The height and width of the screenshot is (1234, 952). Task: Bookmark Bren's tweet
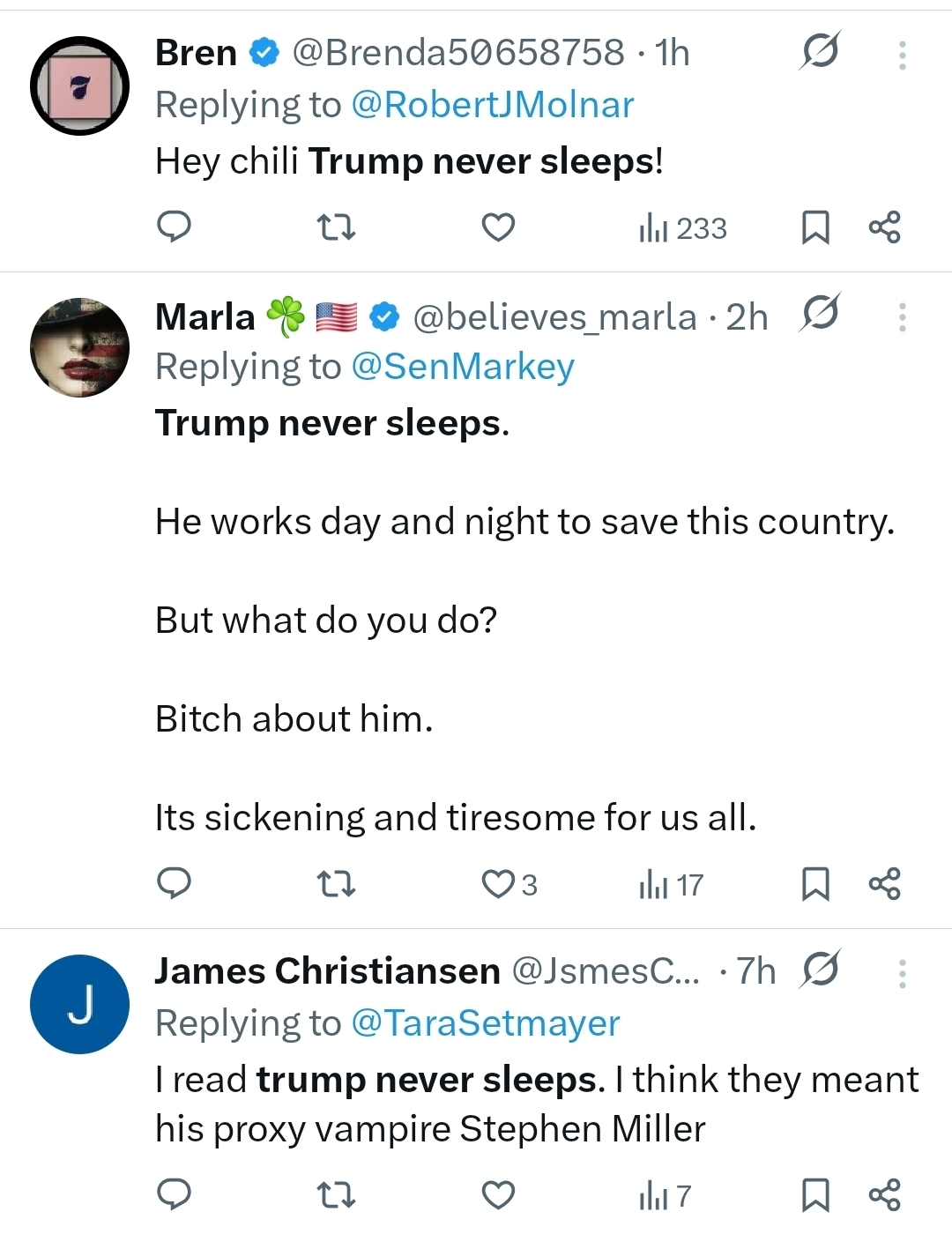[815, 227]
